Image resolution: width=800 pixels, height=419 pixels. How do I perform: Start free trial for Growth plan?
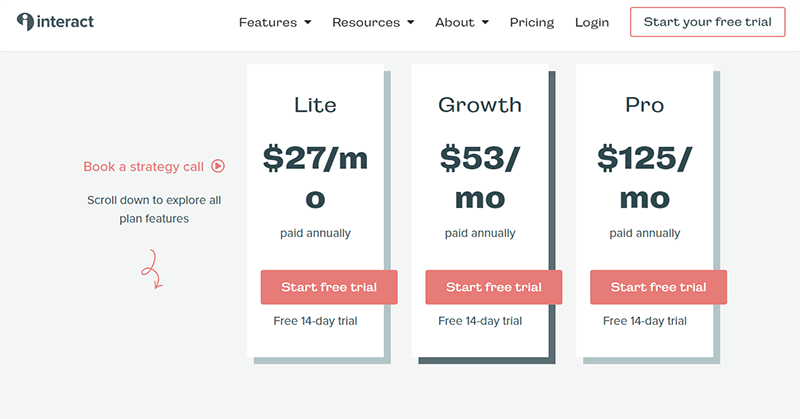(x=494, y=287)
